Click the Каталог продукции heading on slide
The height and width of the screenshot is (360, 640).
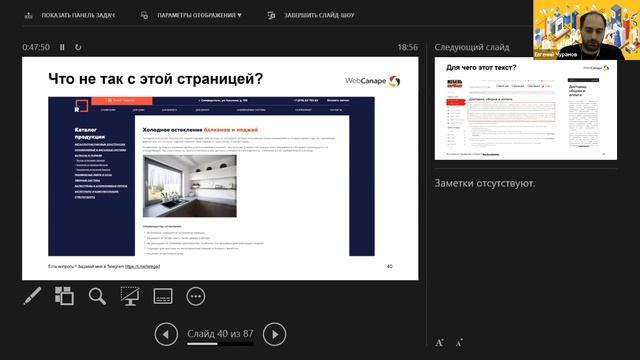point(90,133)
